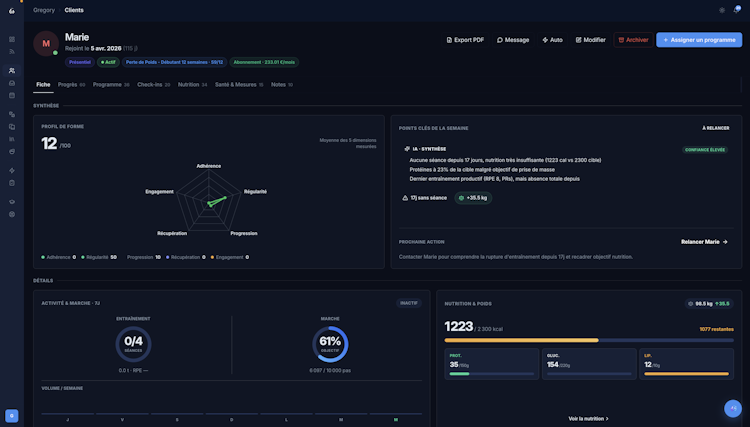Click the calorie progress bar under 1223

coord(589,340)
